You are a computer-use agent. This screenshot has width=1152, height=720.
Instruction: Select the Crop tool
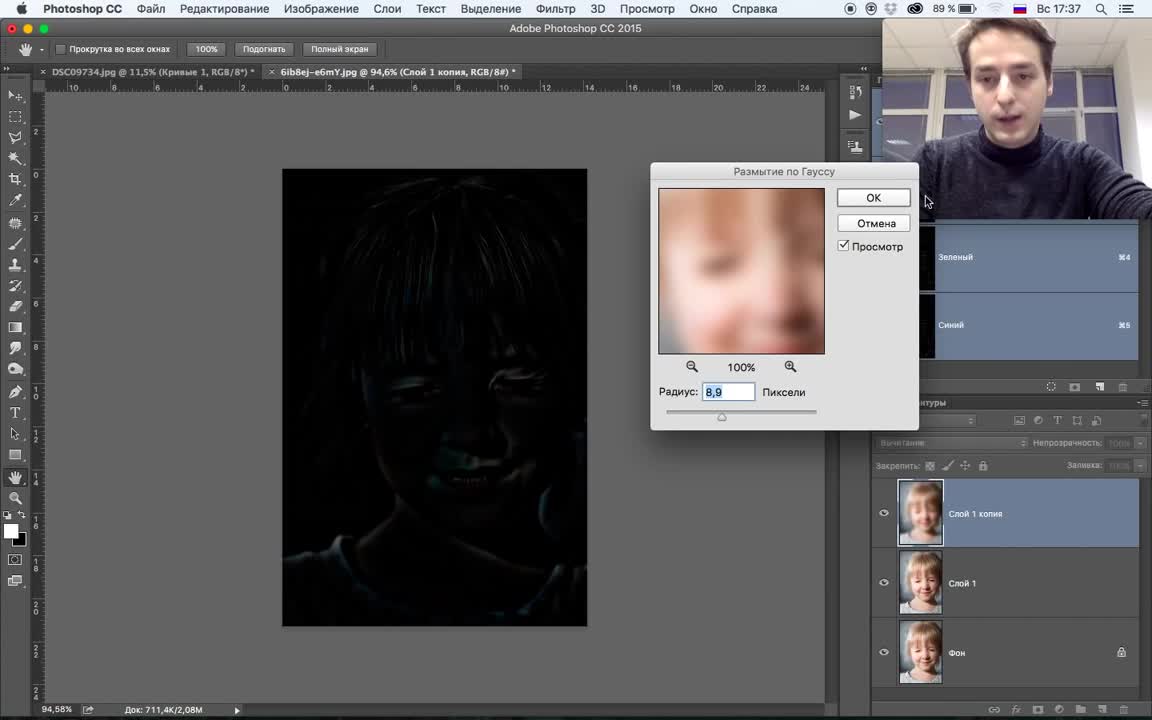(15, 179)
